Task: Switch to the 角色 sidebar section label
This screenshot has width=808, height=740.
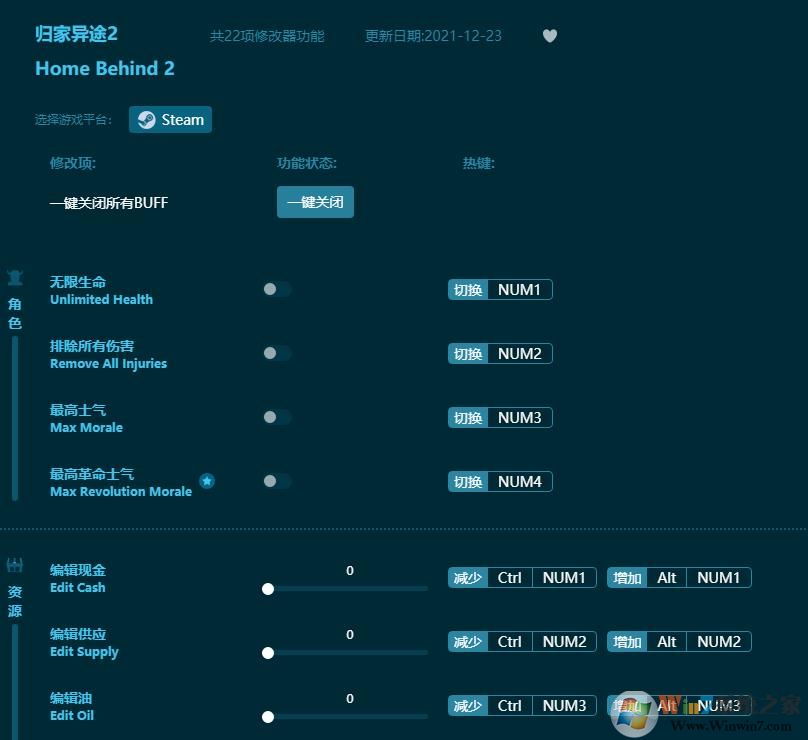Action: (x=14, y=313)
